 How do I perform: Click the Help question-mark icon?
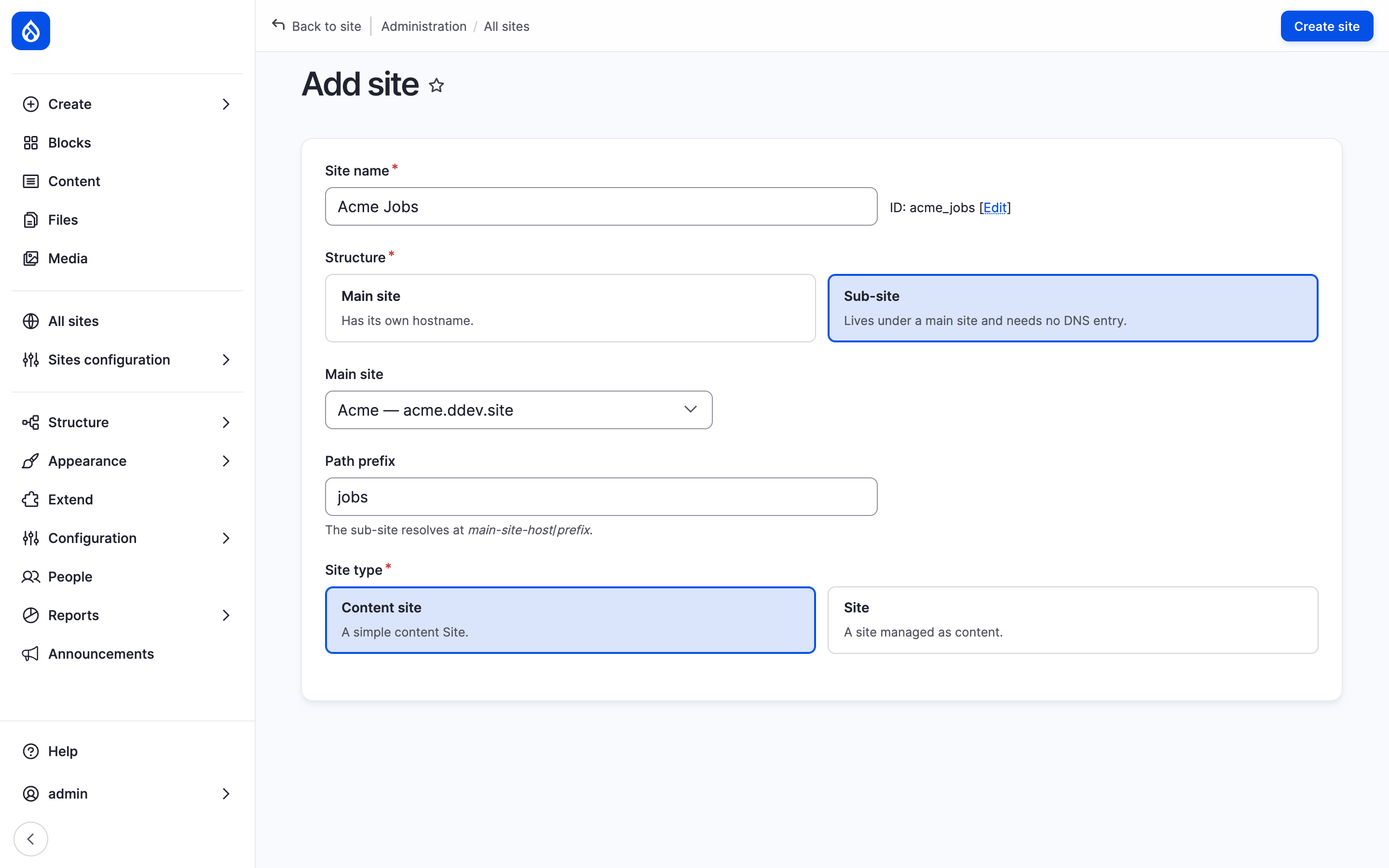(x=31, y=751)
